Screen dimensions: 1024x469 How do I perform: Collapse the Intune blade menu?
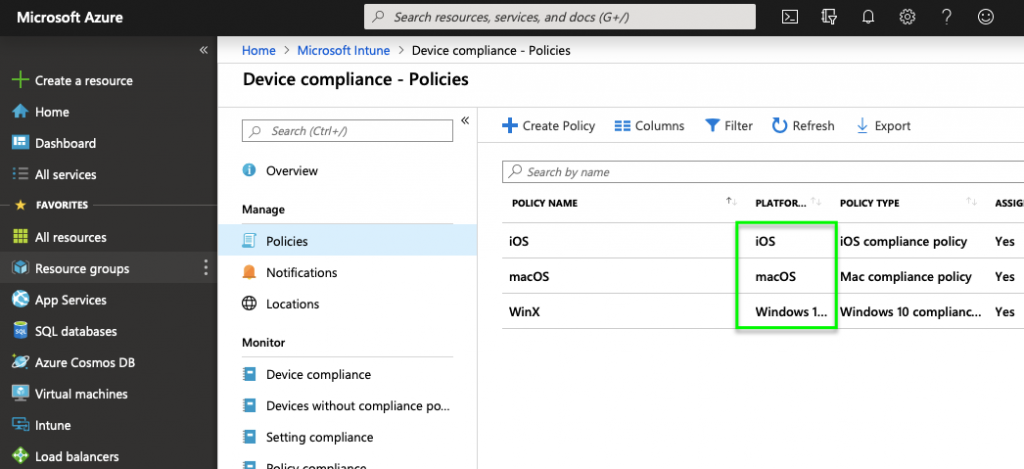tap(465, 121)
